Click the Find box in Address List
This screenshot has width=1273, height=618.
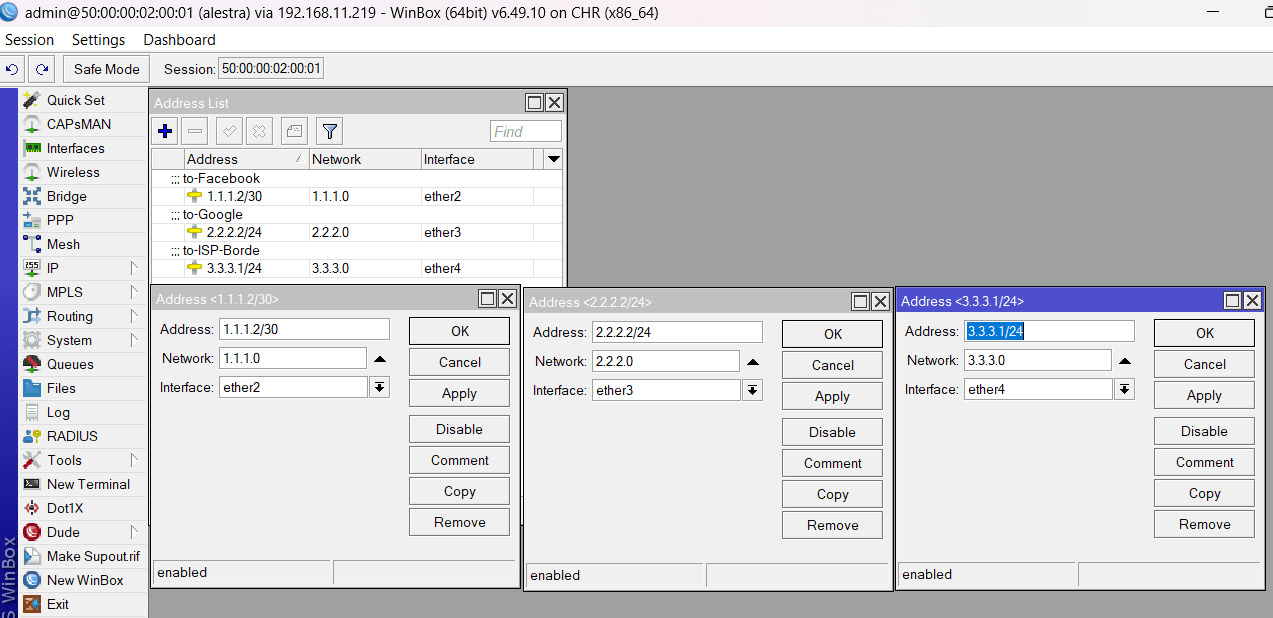coord(525,131)
